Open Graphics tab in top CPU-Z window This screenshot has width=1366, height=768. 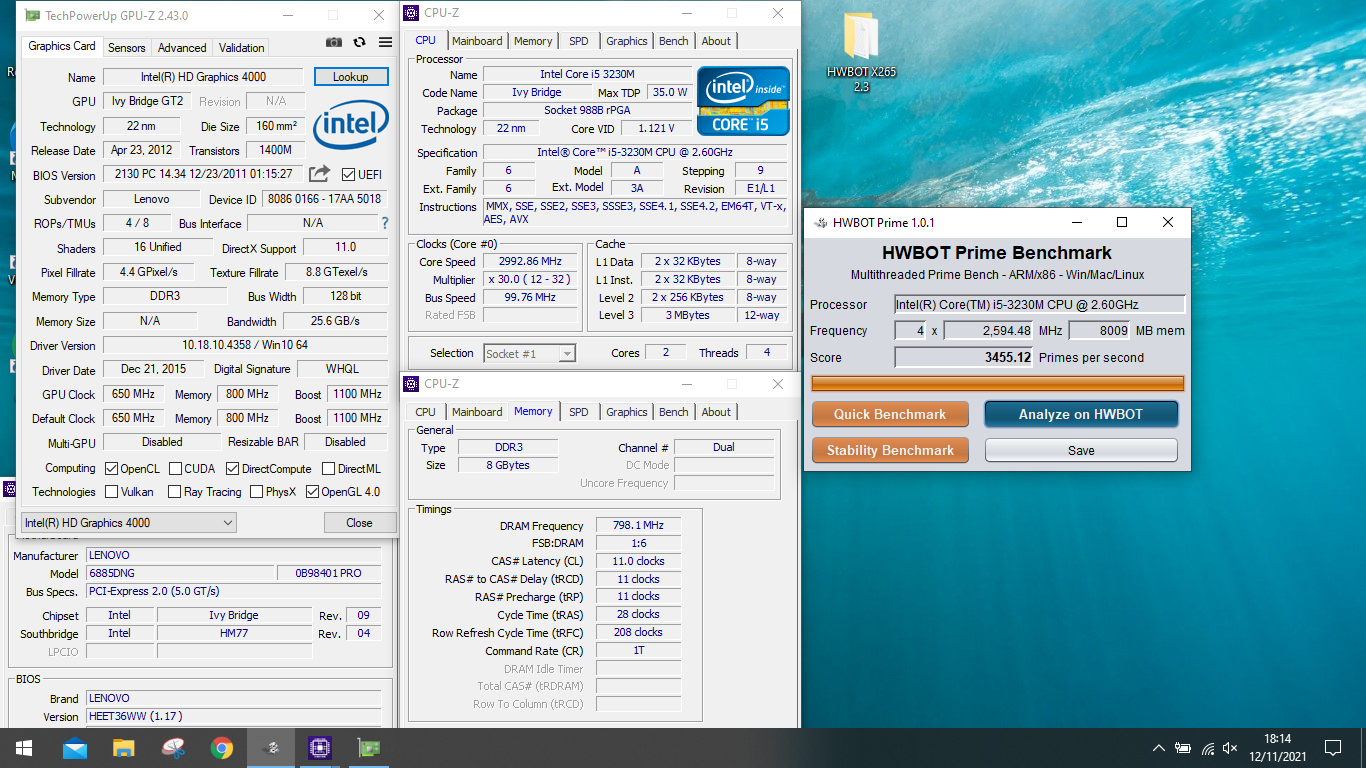coord(627,41)
